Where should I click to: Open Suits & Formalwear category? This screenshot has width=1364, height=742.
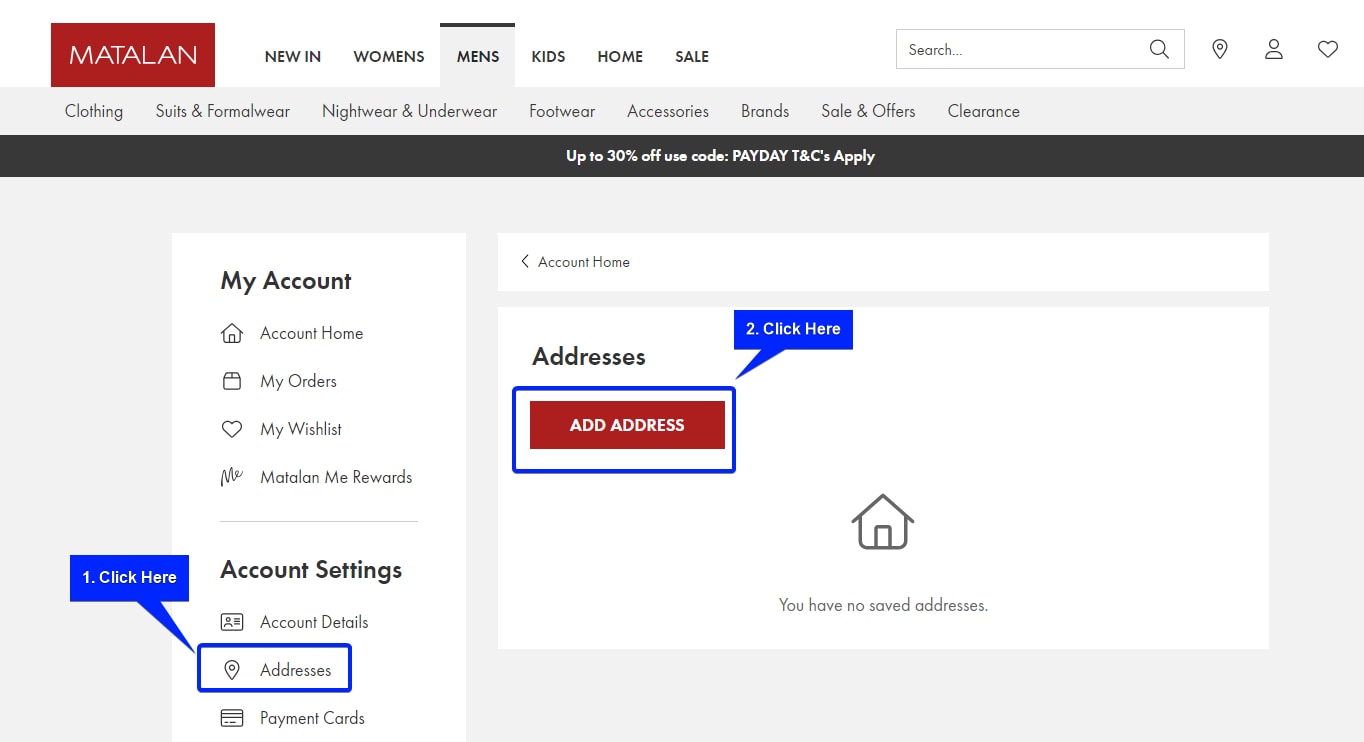pos(223,111)
